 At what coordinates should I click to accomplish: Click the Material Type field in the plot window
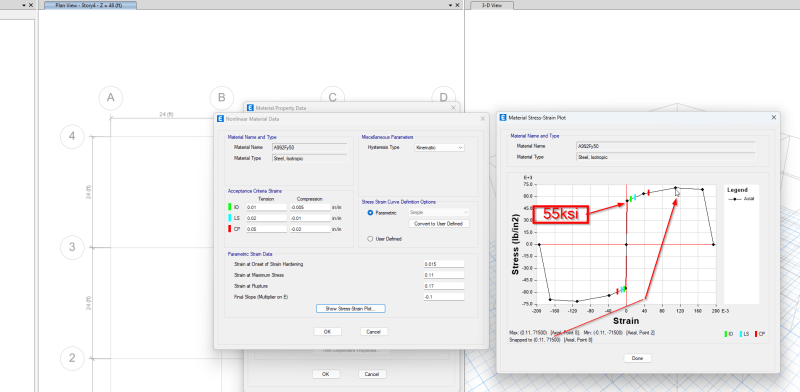point(665,157)
